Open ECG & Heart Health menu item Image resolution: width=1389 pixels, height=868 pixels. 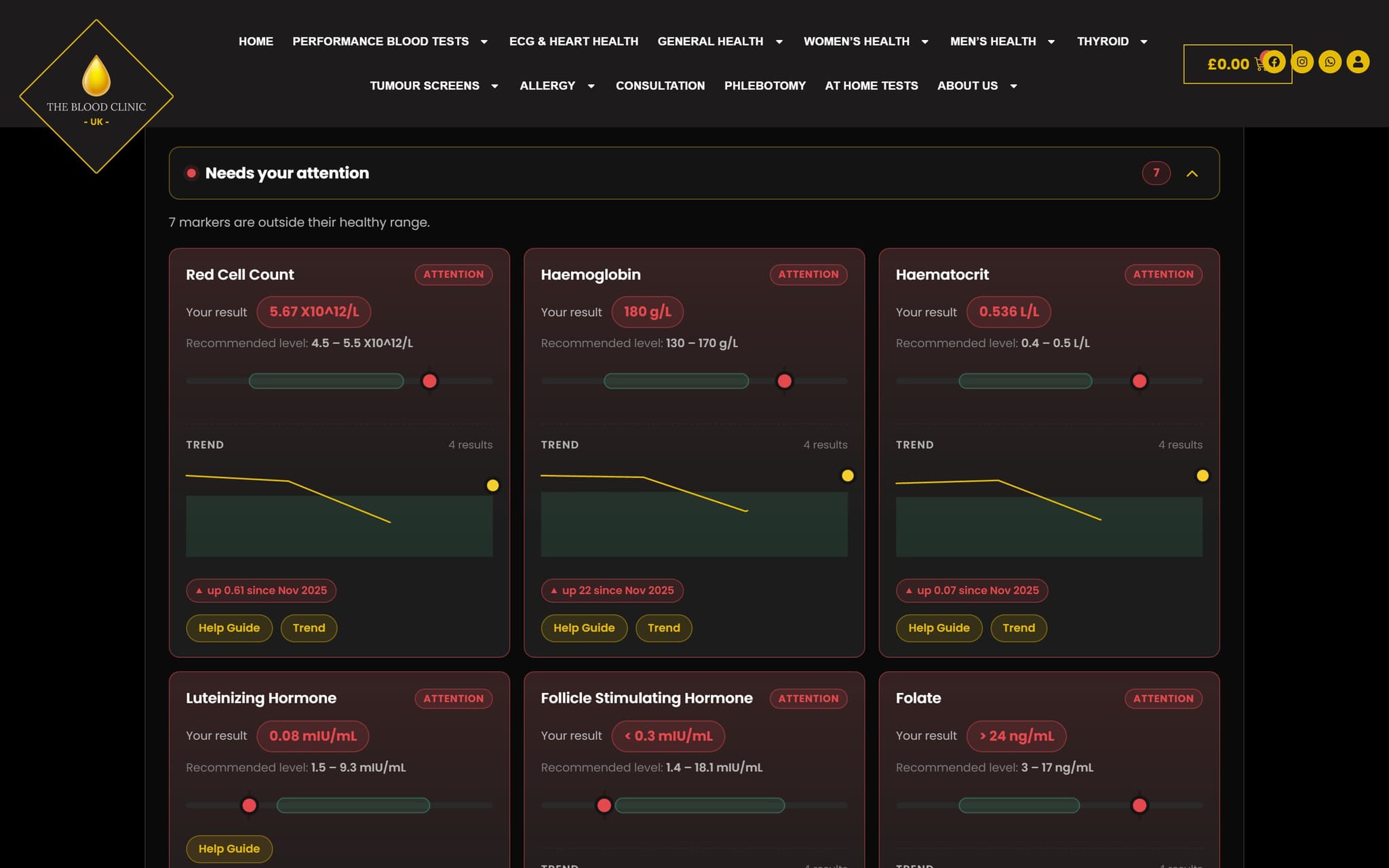click(574, 41)
